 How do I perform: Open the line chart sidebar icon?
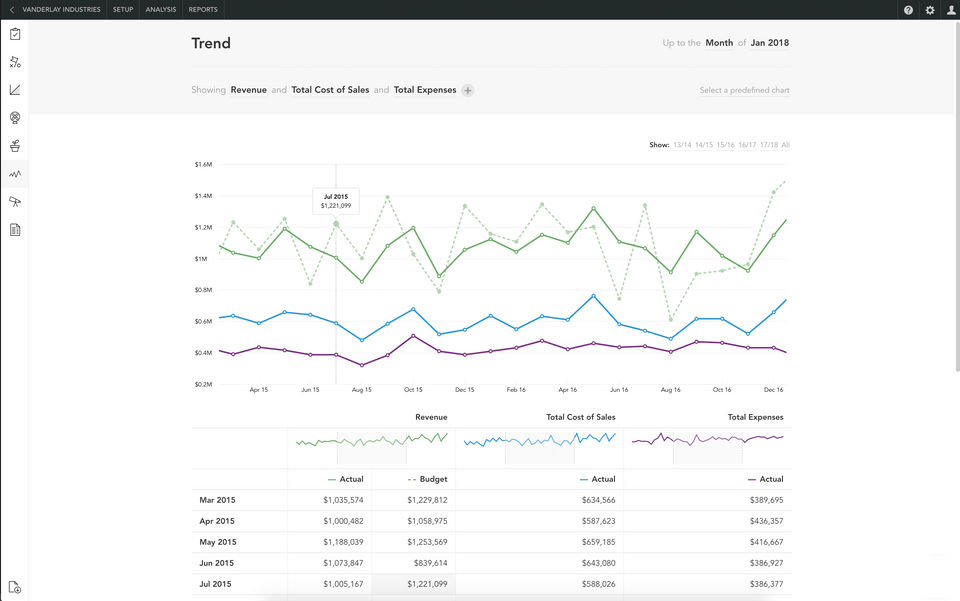tap(15, 90)
